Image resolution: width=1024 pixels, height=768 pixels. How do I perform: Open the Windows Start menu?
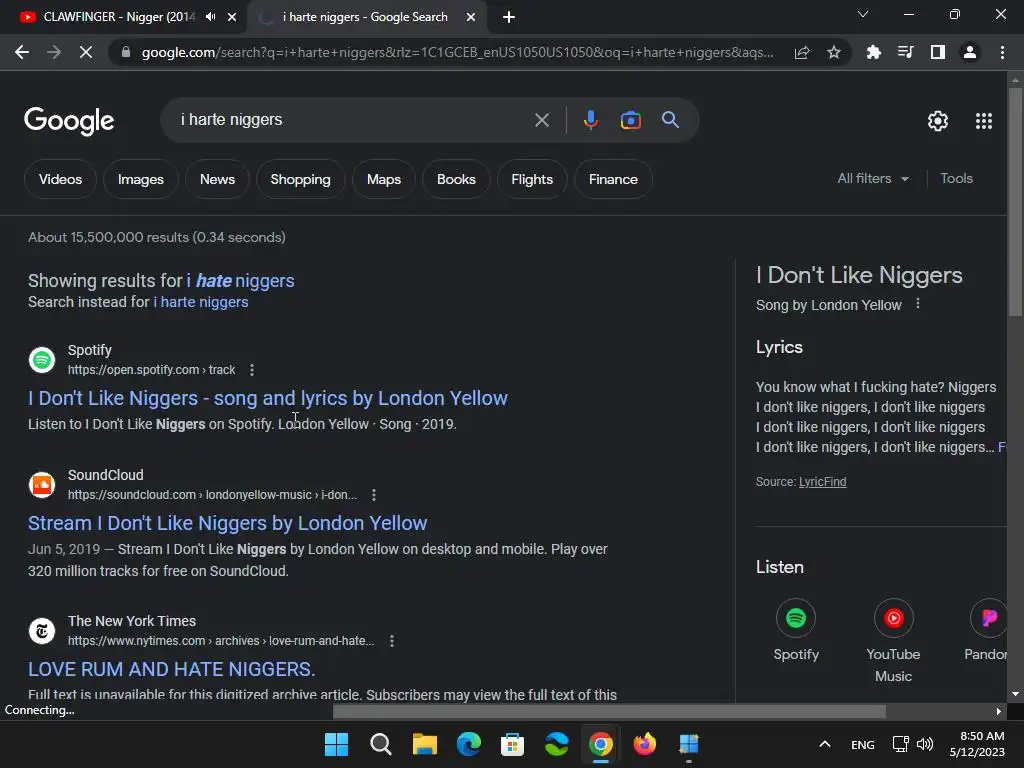pyautogui.click(x=336, y=744)
